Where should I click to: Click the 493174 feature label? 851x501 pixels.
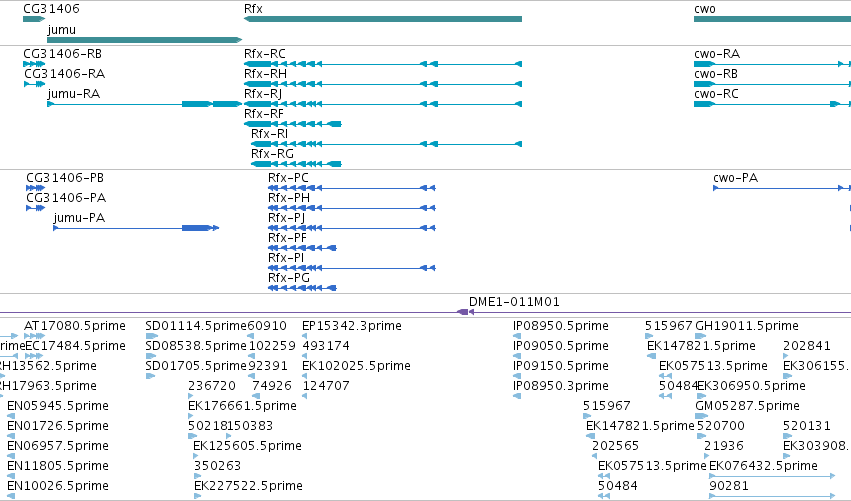coord(326,346)
